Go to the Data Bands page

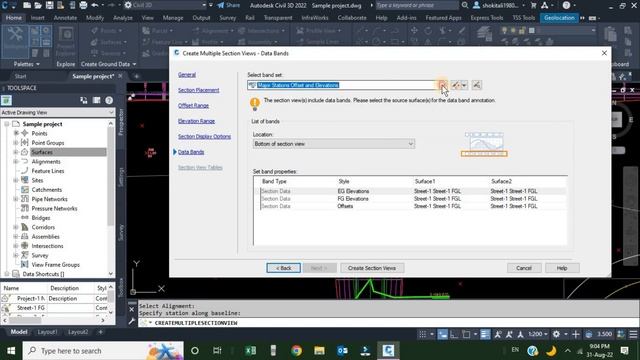click(x=191, y=152)
